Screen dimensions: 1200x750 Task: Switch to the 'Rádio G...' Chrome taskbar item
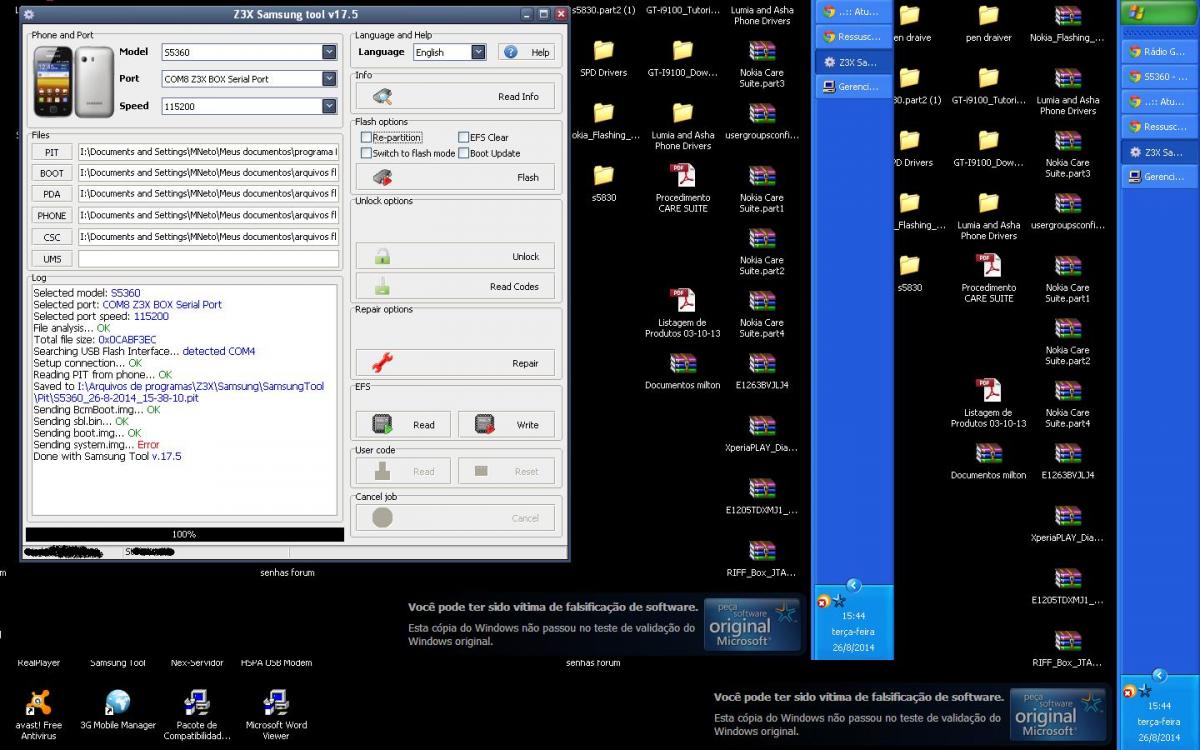1158,51
